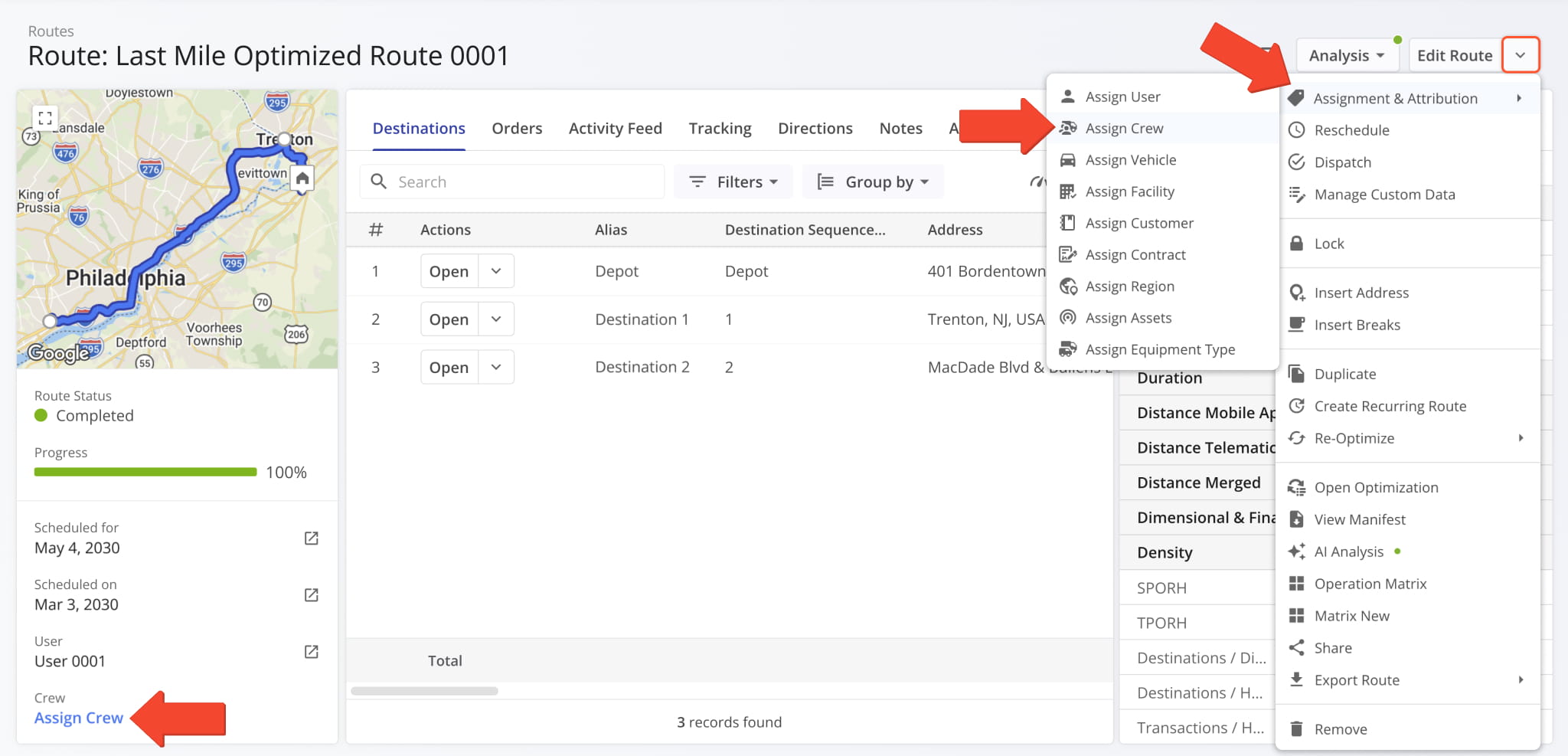Click the Assign Facility building icon

click(1067, 191)
